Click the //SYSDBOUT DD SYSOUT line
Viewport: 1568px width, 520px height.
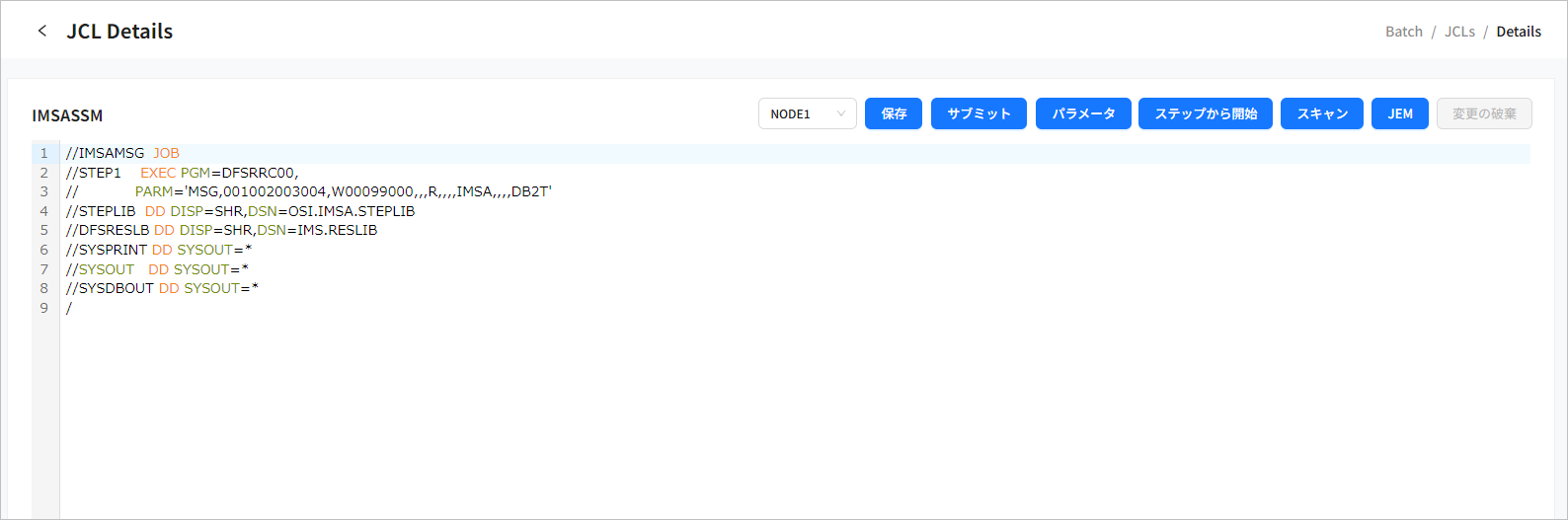pos(162,288)
